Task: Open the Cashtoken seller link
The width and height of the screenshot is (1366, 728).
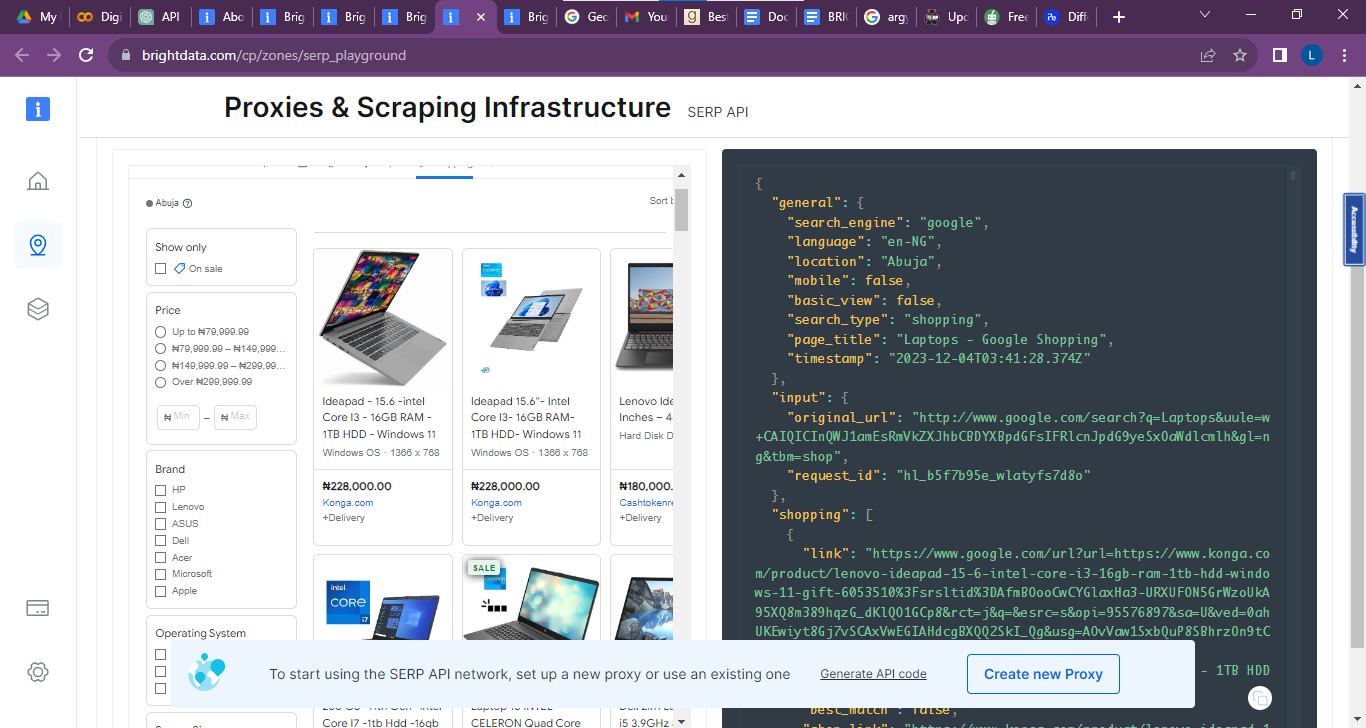Action: click(x=646, y=503)
